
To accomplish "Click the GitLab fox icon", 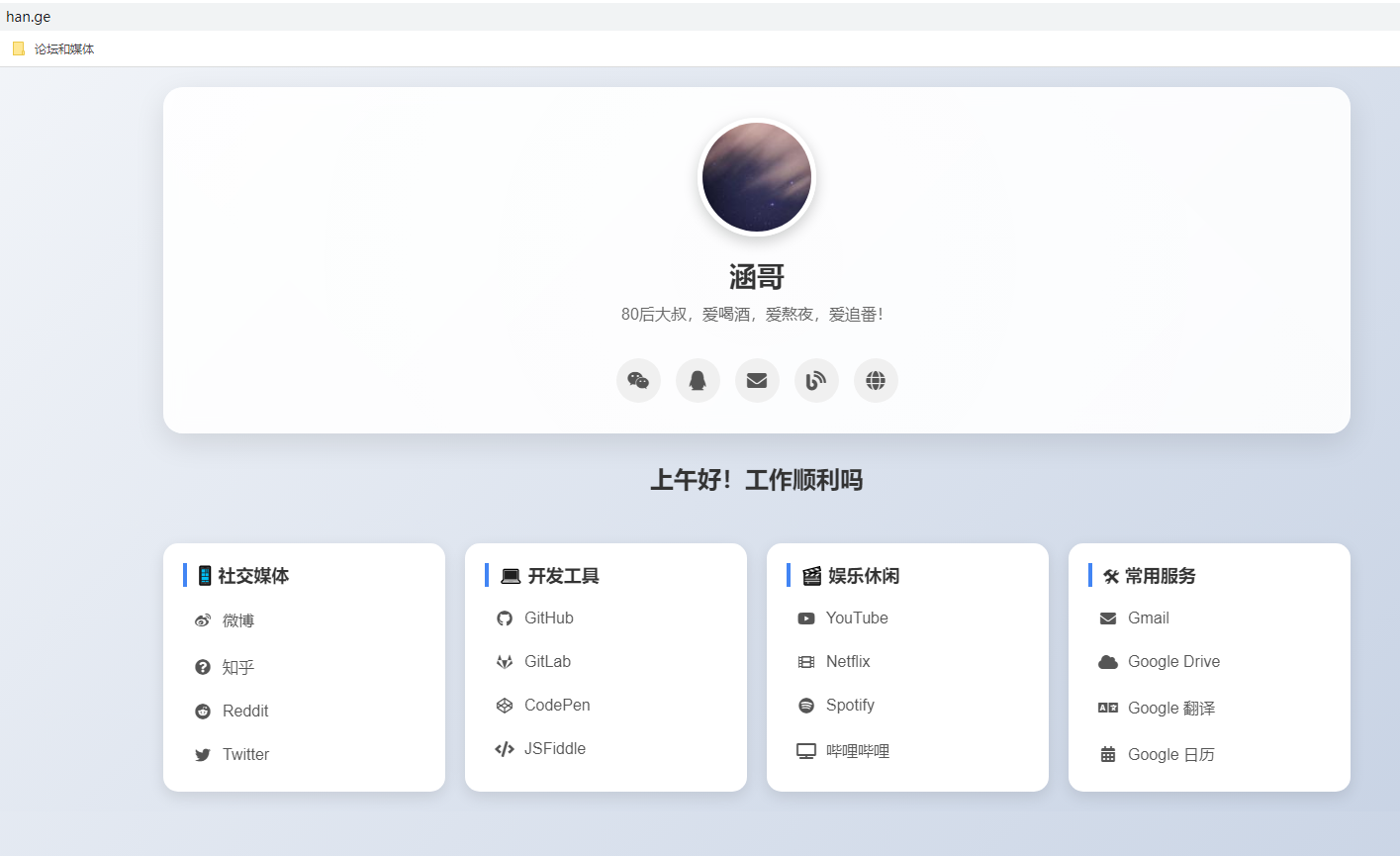I will 505,661.
